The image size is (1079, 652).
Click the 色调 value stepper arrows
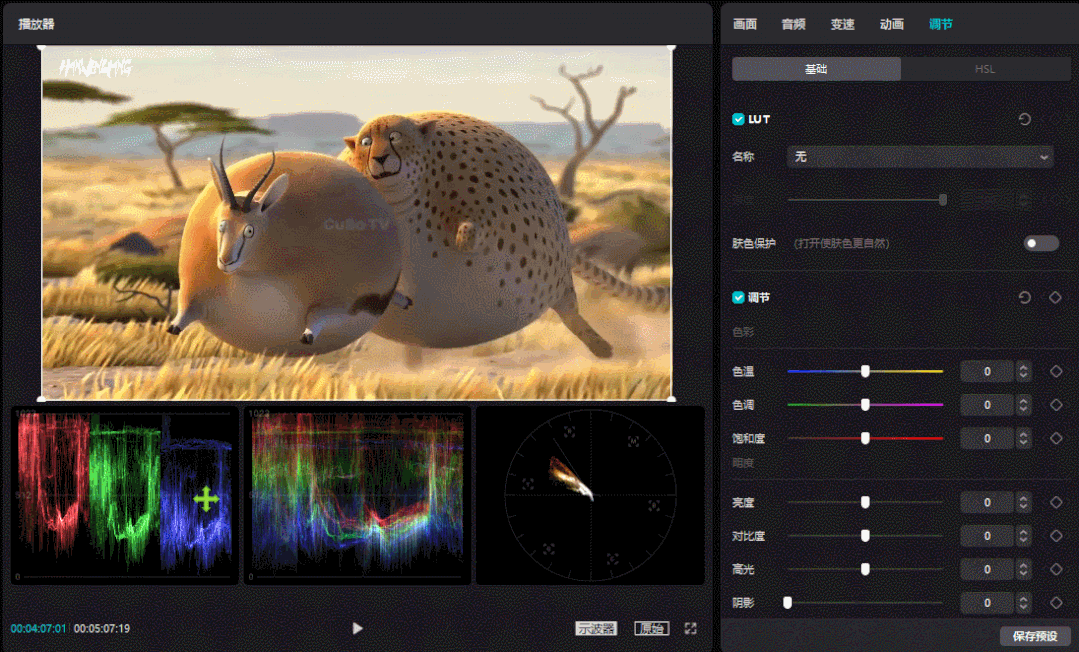point(1023,405)
